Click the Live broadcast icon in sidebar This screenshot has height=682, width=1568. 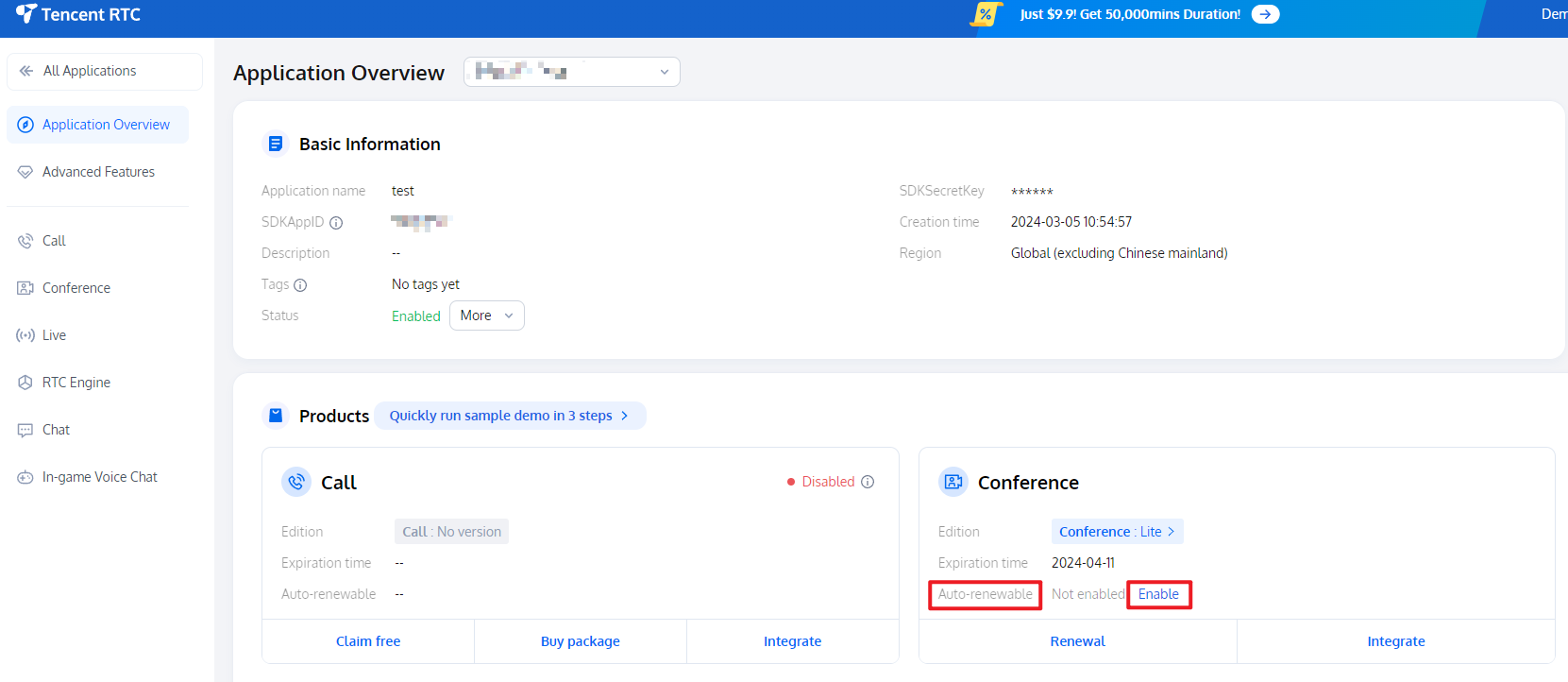(25, 335)
